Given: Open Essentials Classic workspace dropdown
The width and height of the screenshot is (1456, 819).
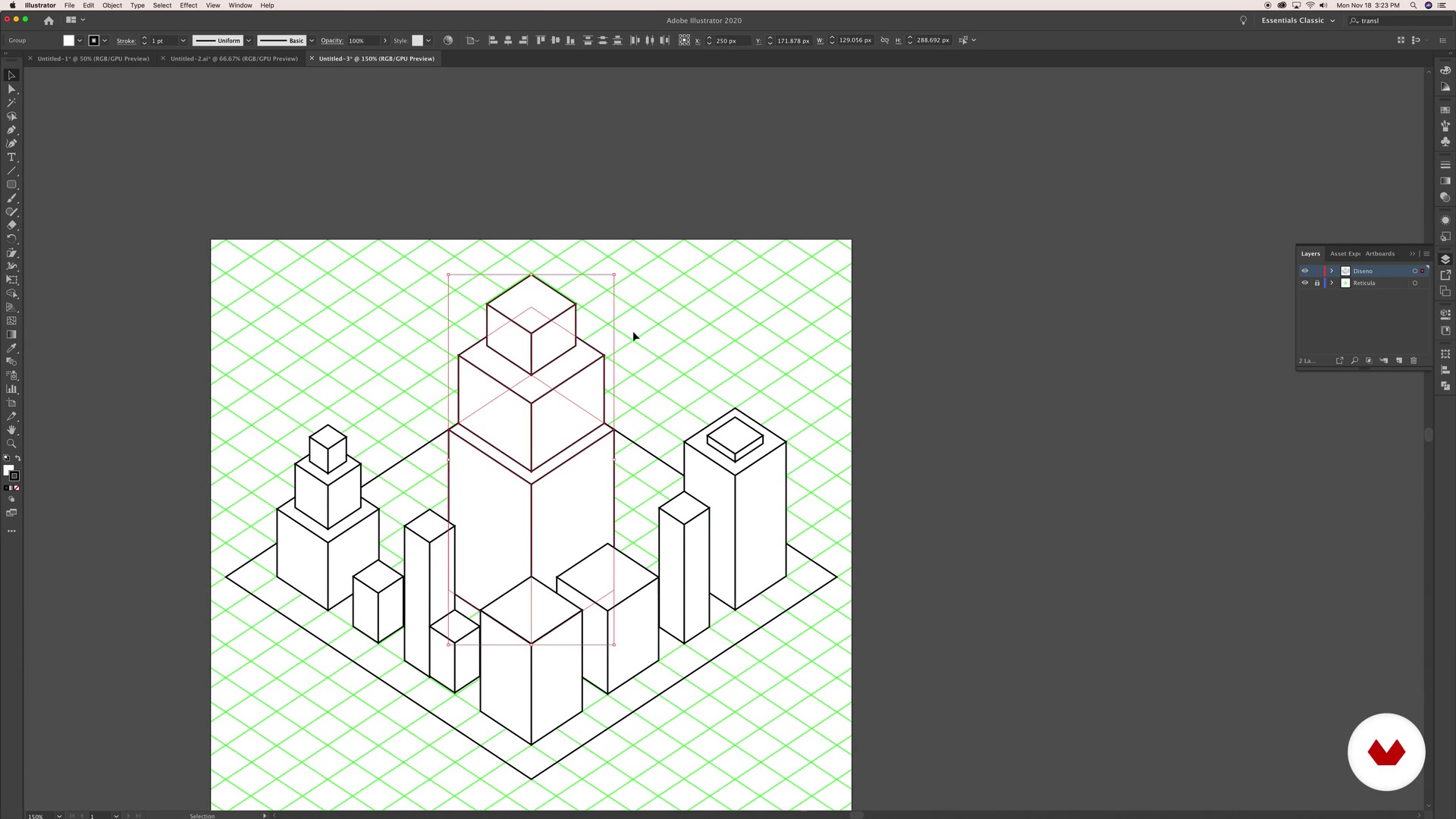Looking at the screenshot, I should (1298, 20).
